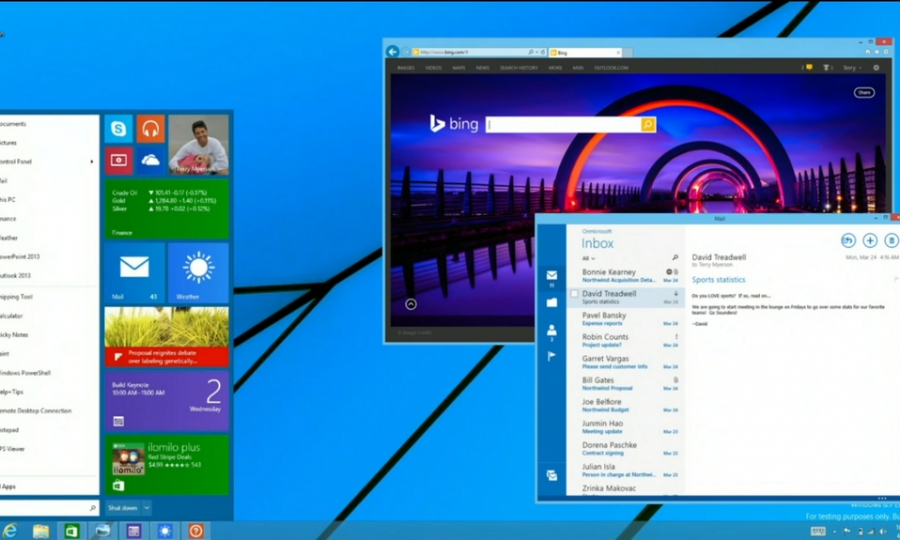
Task: Click the accounts icon at Mail sidebar bottom
Action: pos(552,475)
